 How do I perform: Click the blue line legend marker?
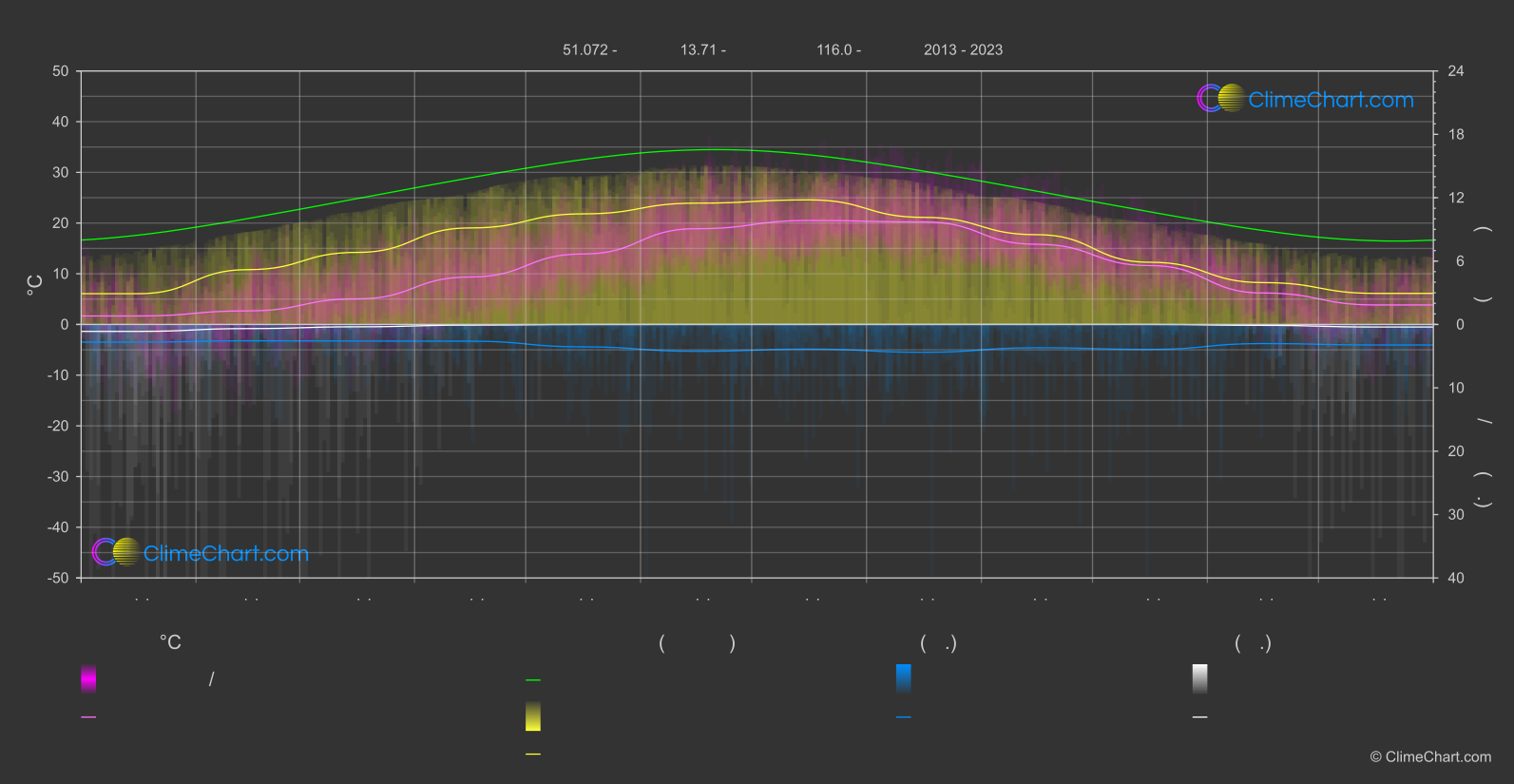coord(904,717)
